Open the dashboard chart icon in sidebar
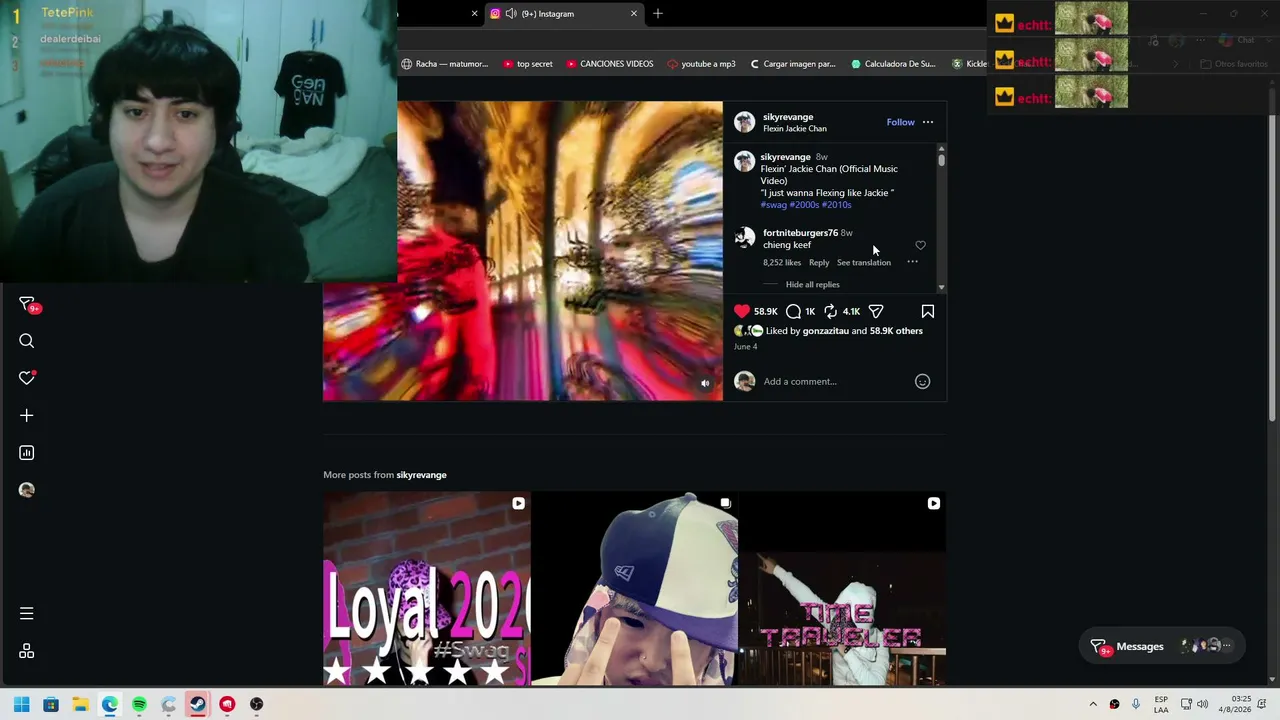 (27, 453)
